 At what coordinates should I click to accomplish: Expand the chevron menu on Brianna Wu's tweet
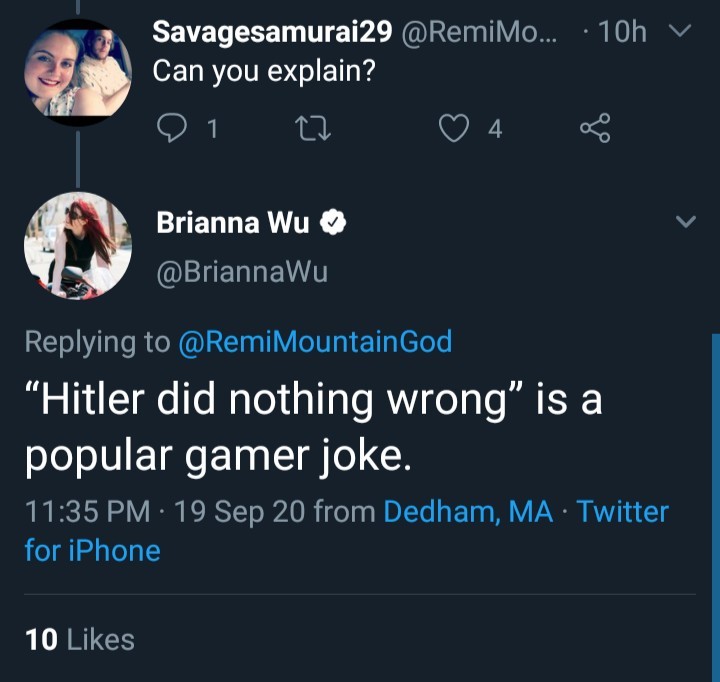pyautogui.click(x=685, y=221)
